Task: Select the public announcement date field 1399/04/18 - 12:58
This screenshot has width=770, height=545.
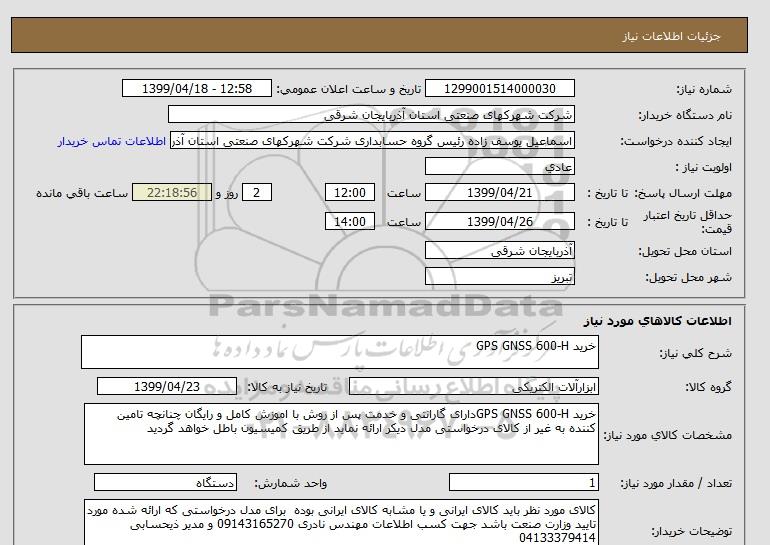Action: click(x=196, y=88)
